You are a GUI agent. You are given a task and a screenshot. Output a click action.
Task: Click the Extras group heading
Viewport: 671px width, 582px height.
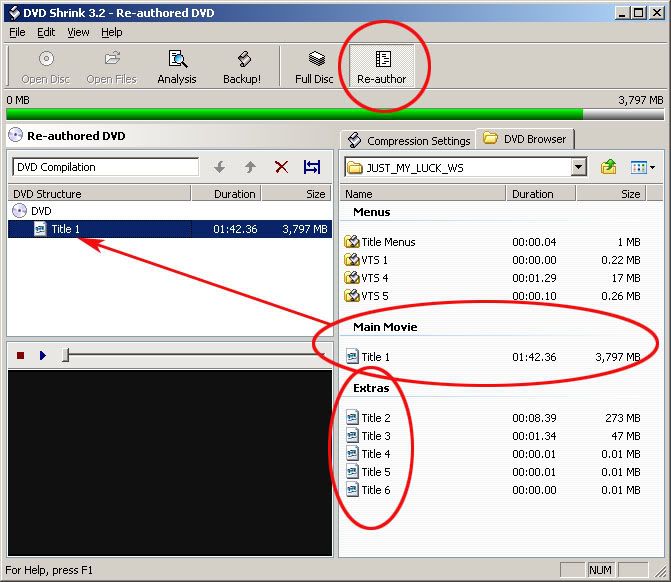click(371, 388)
